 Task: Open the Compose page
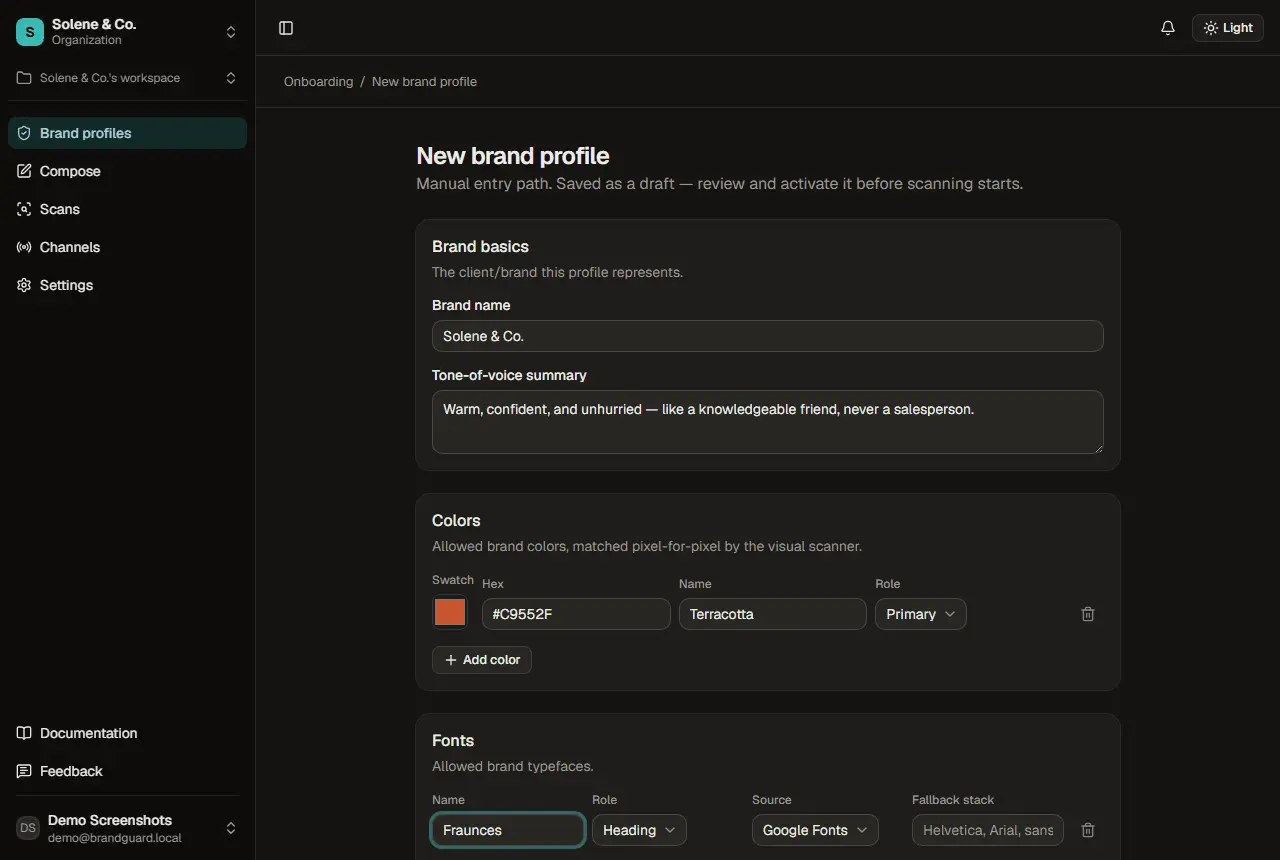[x=127, y=171]
